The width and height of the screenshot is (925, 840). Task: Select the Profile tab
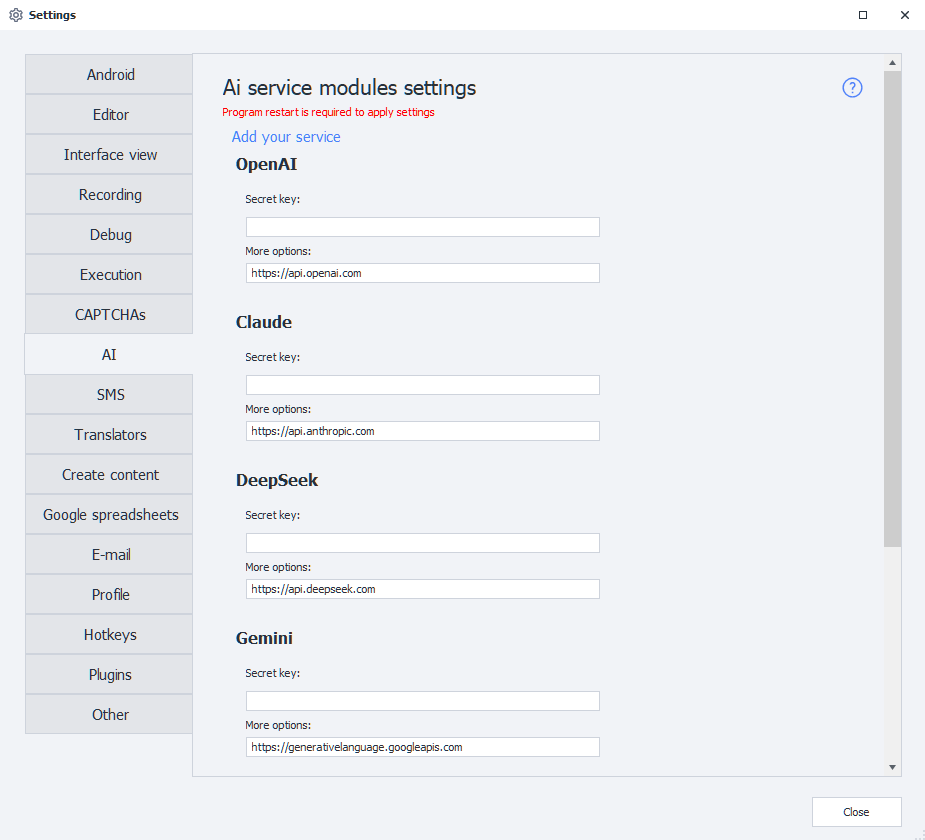[109, 595]
